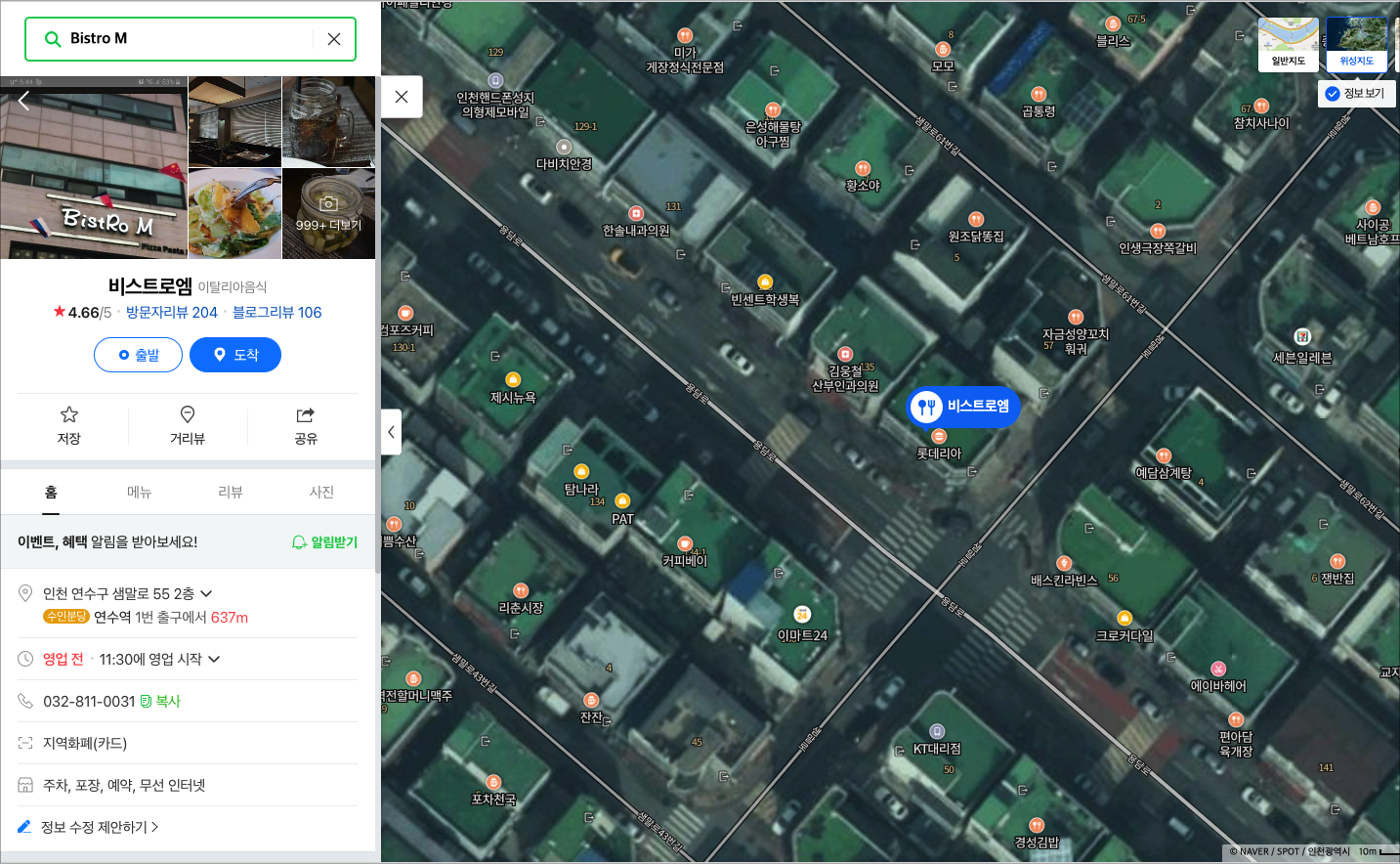View 999+ more photos

pyautogui.click(x=328, y=214)
